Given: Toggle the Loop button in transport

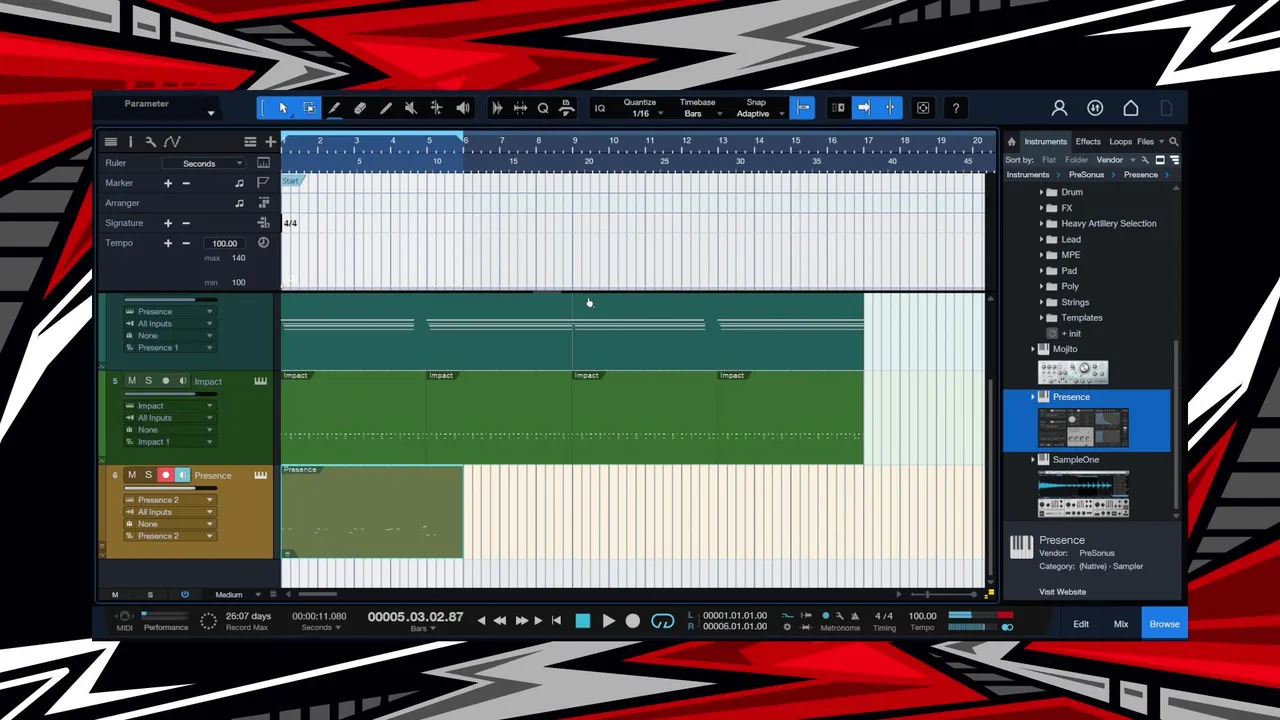Looking at the screenshot, I should 662,621.
